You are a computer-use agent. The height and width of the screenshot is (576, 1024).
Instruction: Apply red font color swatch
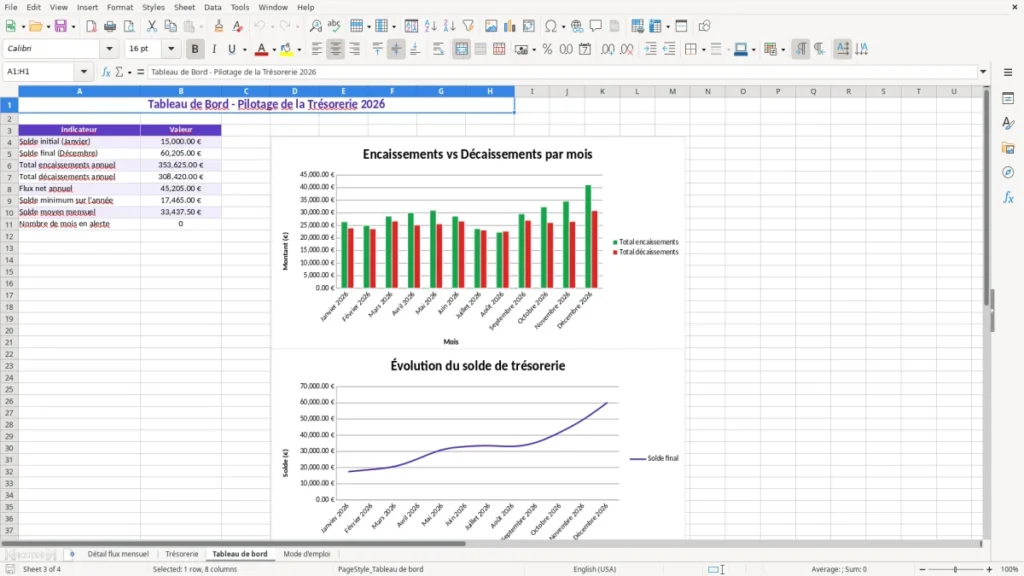coord(261,49)
